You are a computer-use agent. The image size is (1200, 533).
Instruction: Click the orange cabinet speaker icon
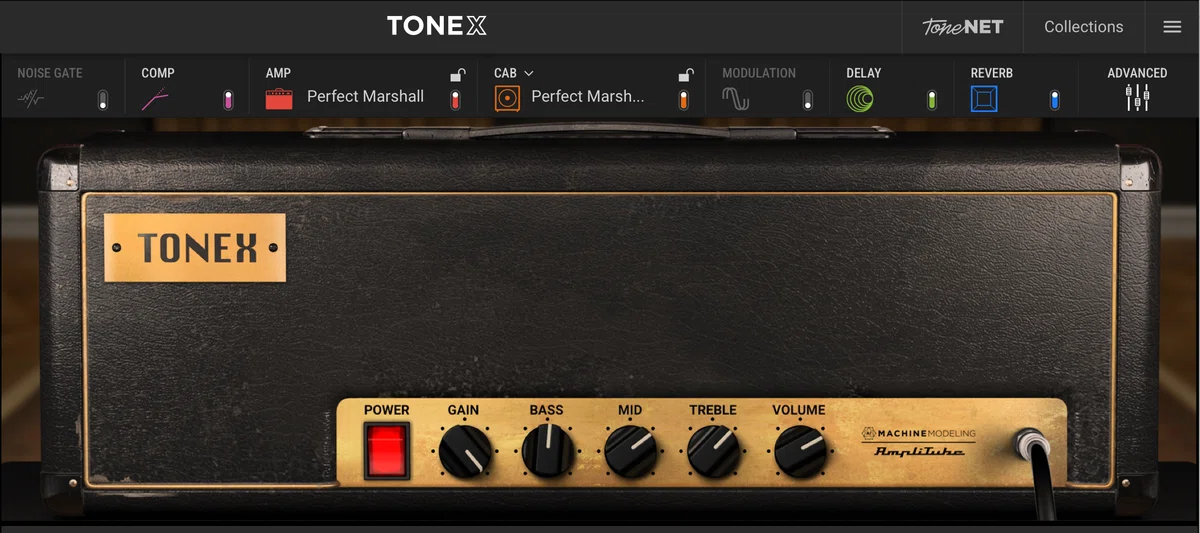(507, 98)
